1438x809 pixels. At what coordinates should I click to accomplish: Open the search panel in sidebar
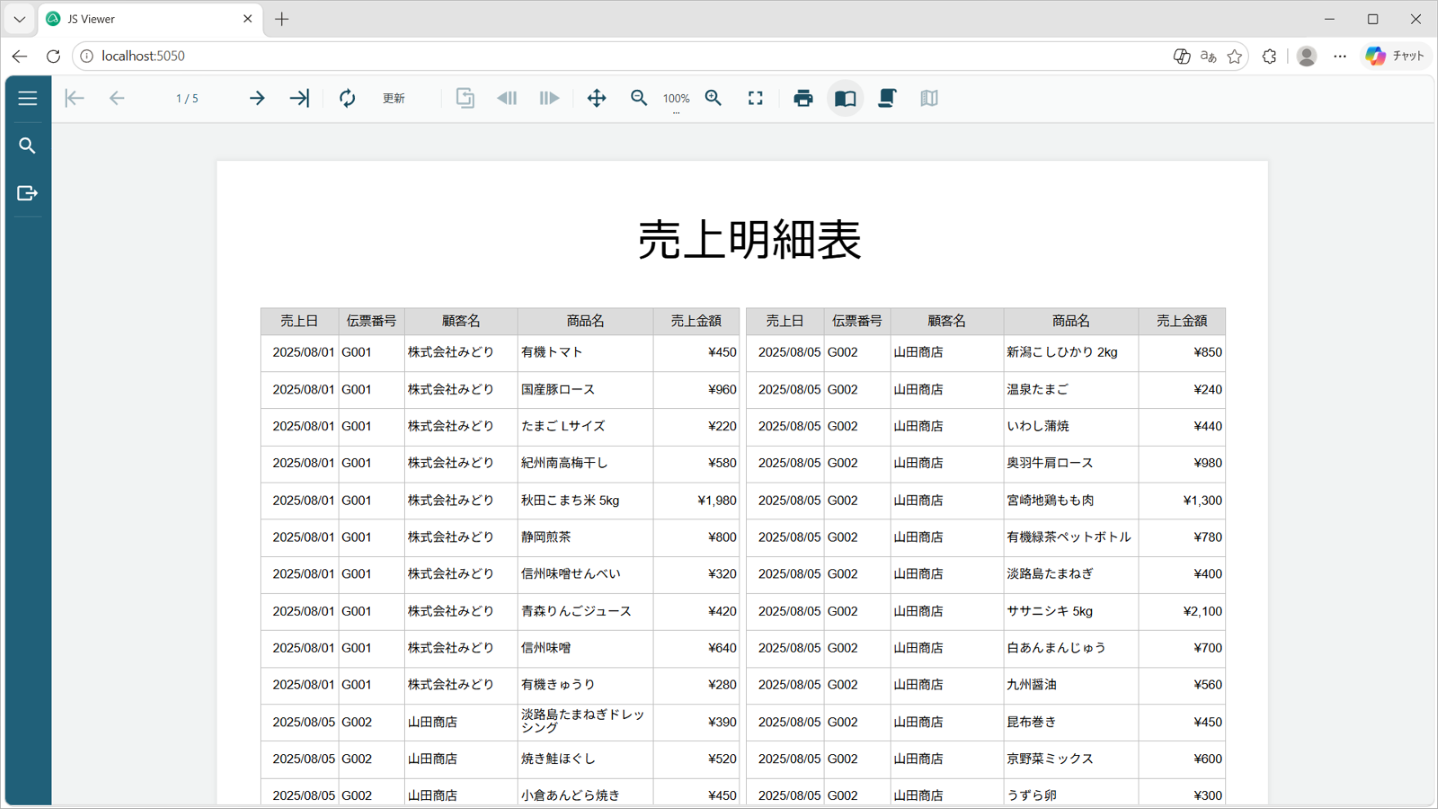27,146
